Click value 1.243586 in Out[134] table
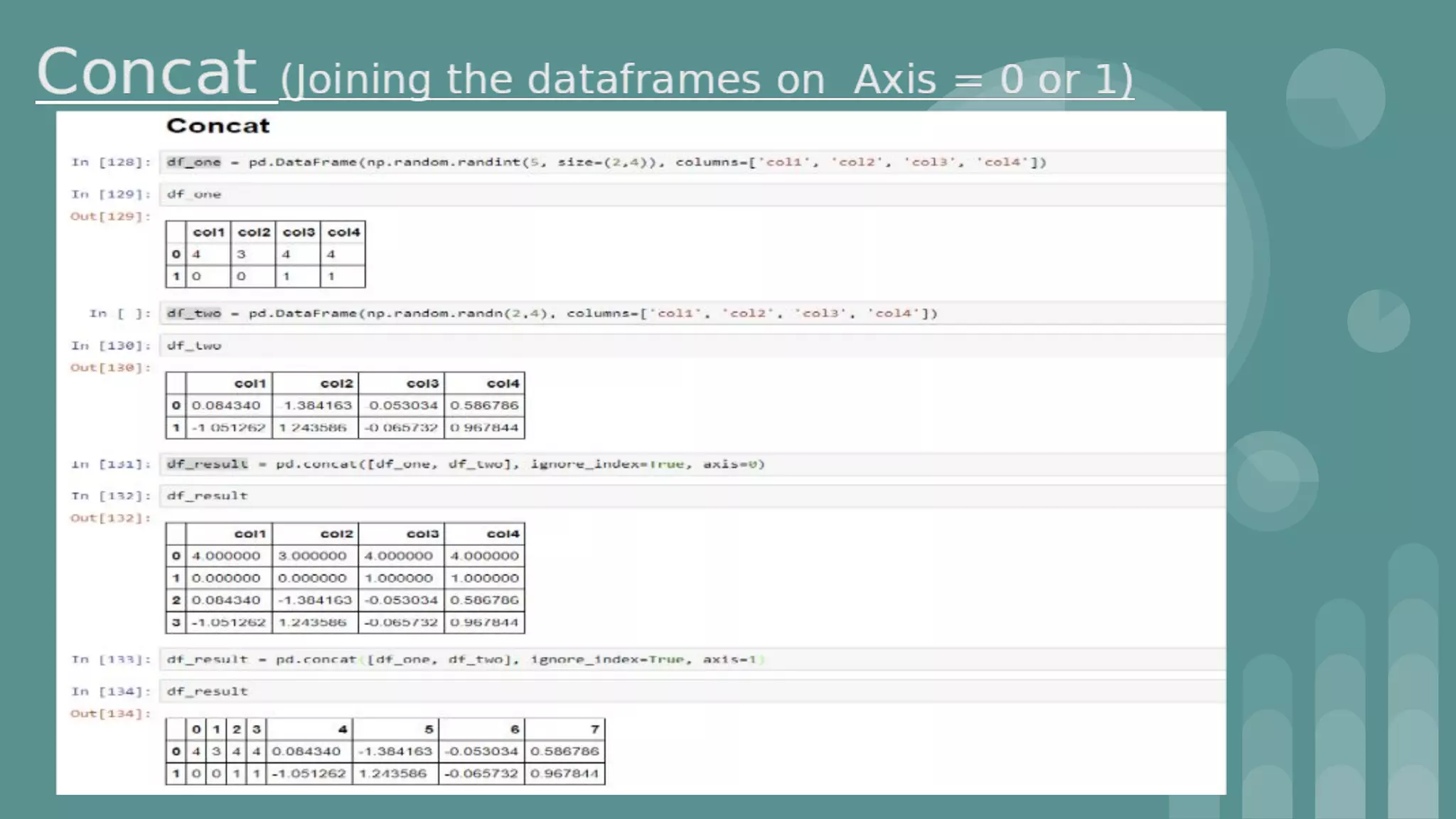 392,773
